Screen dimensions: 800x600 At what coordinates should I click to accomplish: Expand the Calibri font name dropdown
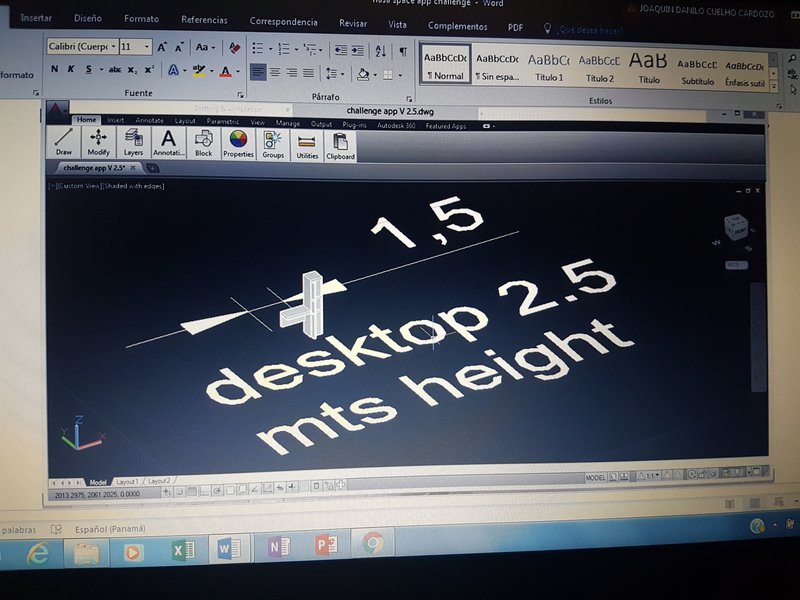(113, 47)
